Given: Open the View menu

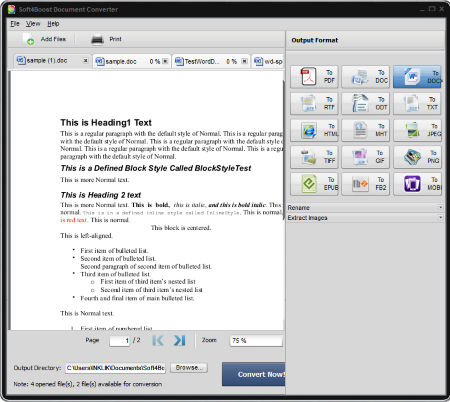Looking at the screenshot, I should click(x=33, y=24).
